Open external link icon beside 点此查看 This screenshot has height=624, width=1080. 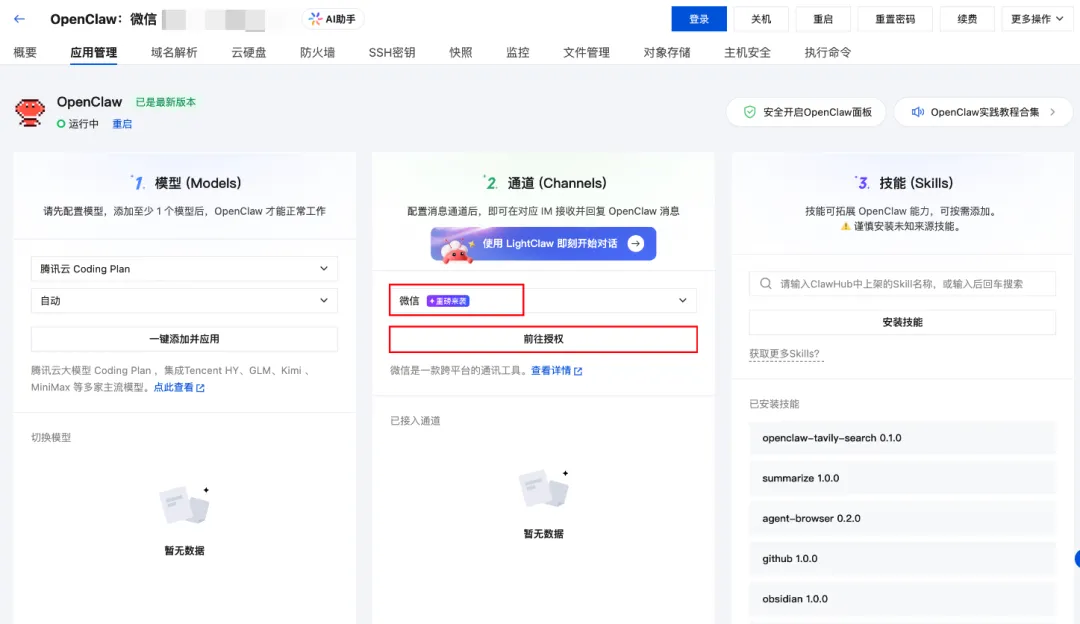click(x=200, y=388)
